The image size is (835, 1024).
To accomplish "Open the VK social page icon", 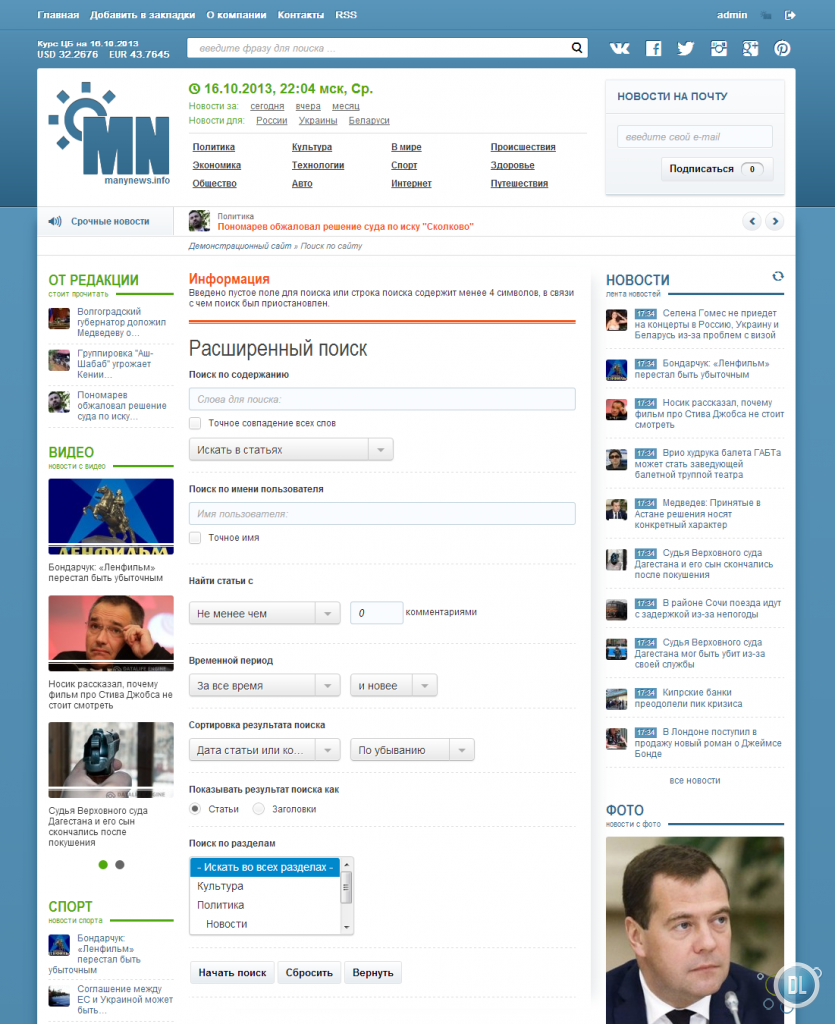I will click(620, 48).
